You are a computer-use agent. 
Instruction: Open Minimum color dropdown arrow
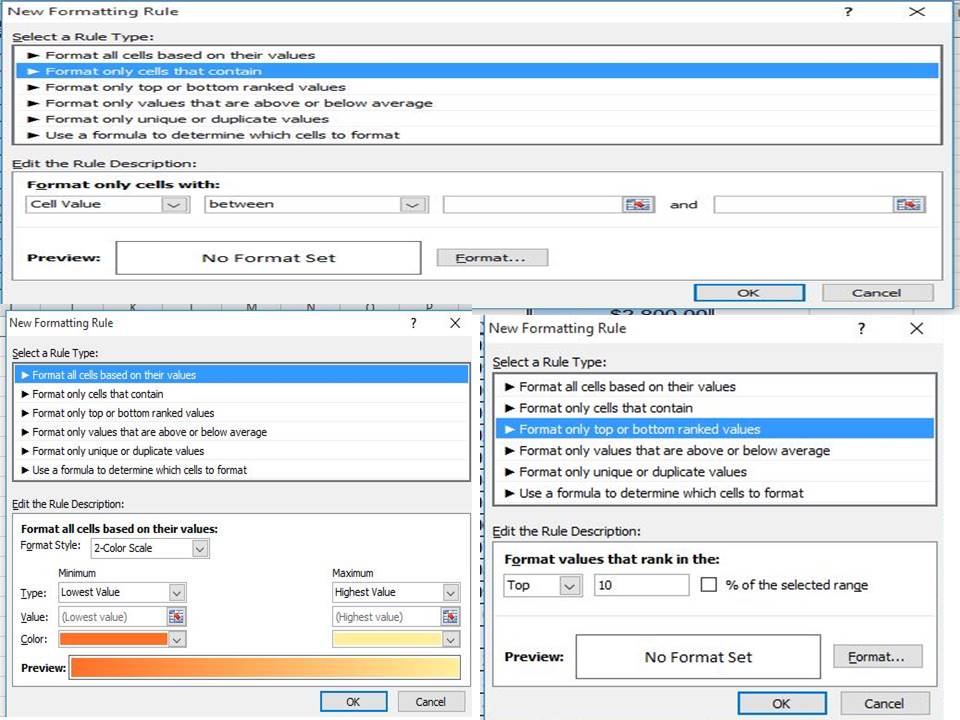point(177,640)
